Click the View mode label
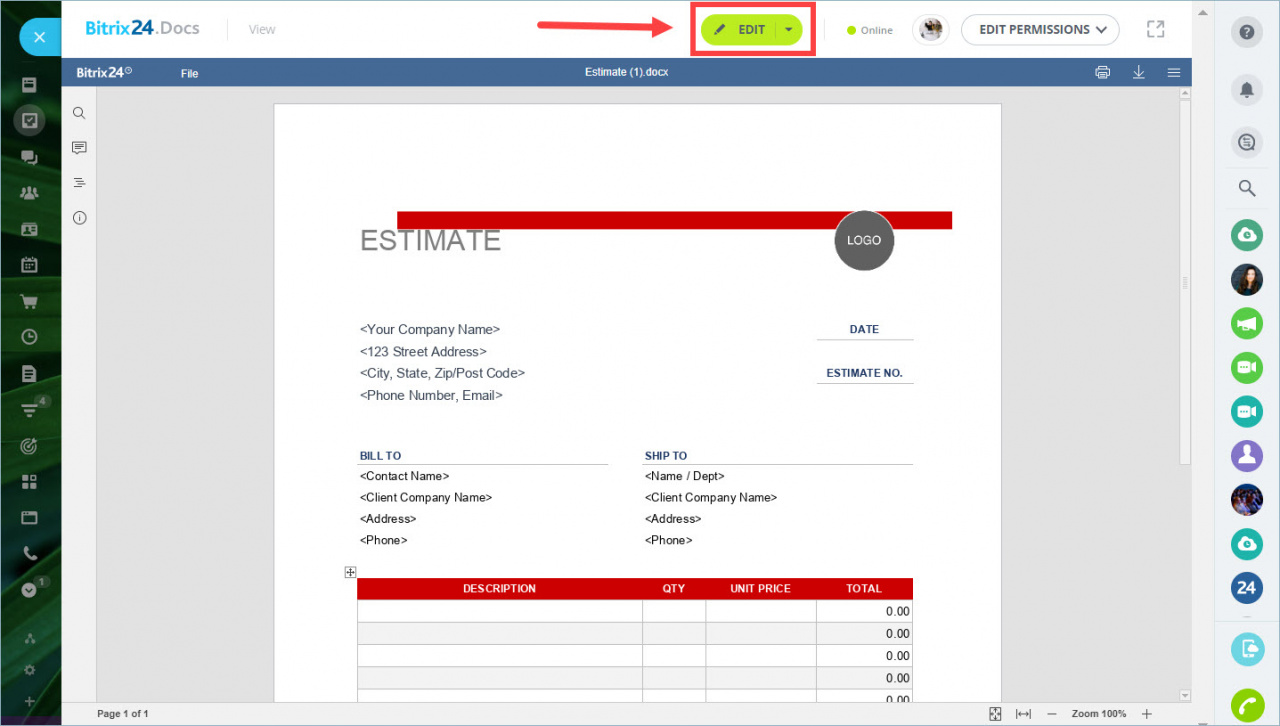This screenshot has height=726, width=1280. [x=262, y=30]
